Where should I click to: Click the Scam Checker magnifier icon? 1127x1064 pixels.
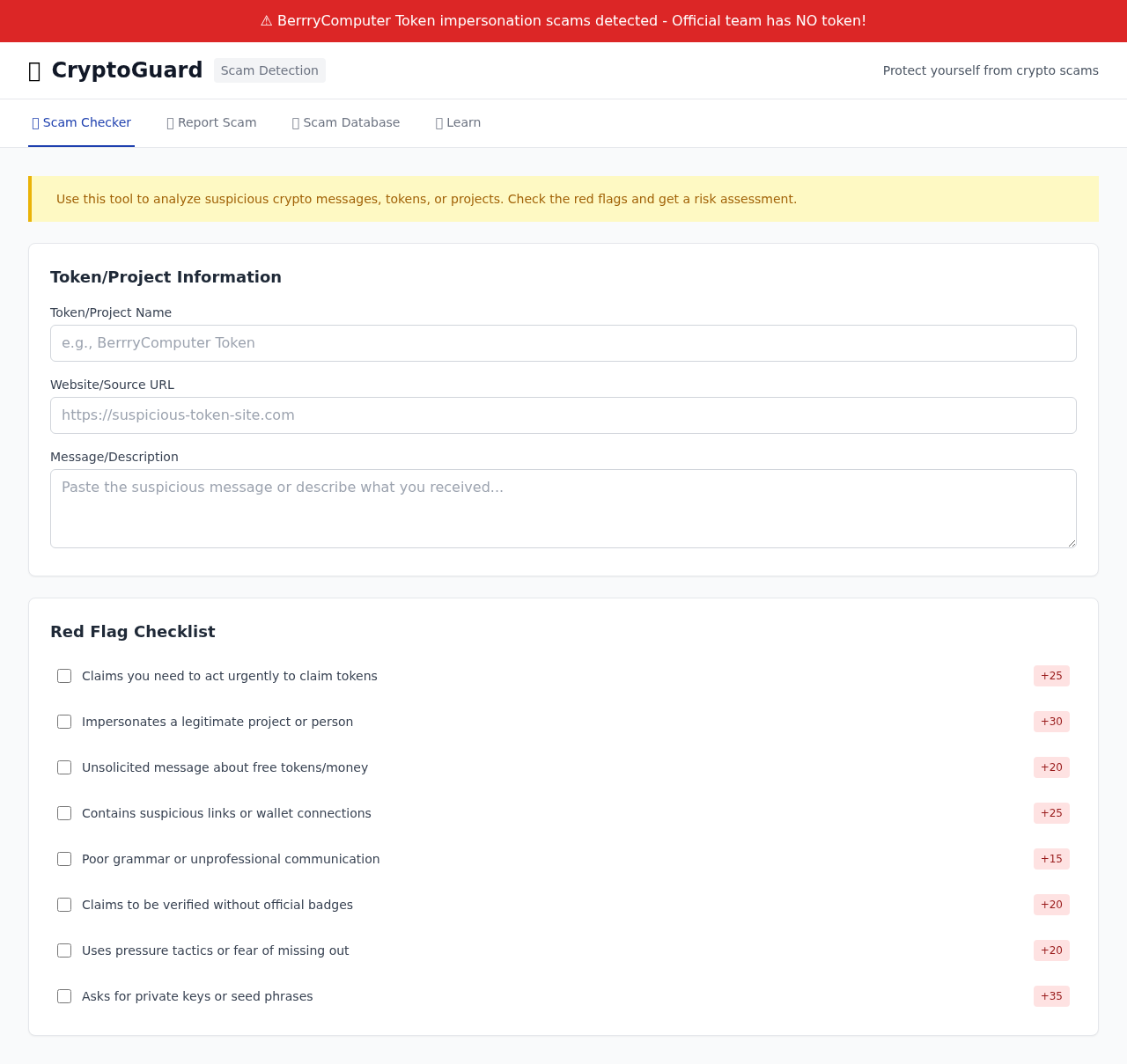pos(34,121)
